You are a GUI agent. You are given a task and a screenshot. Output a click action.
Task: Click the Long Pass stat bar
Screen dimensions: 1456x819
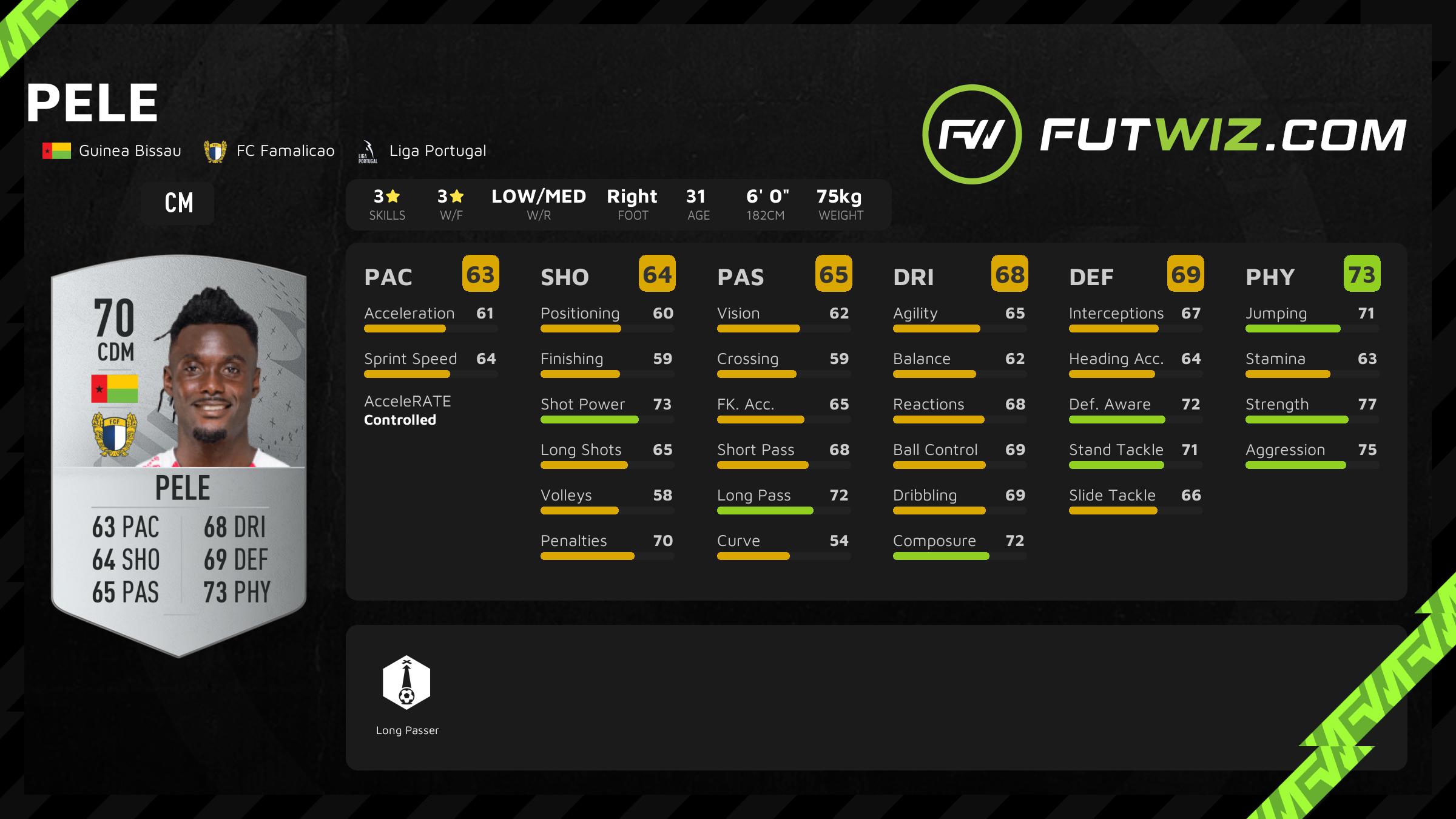click(784, 511)
